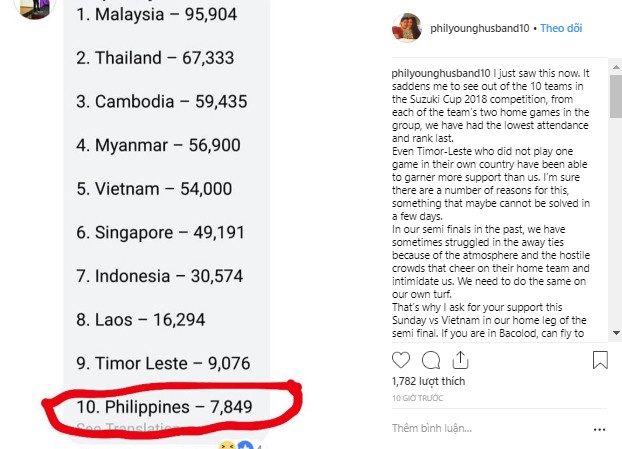The width and height of the screenshot is (622, 449).
Task: Save post with the bookmark icon
Action: pos(600,360)
